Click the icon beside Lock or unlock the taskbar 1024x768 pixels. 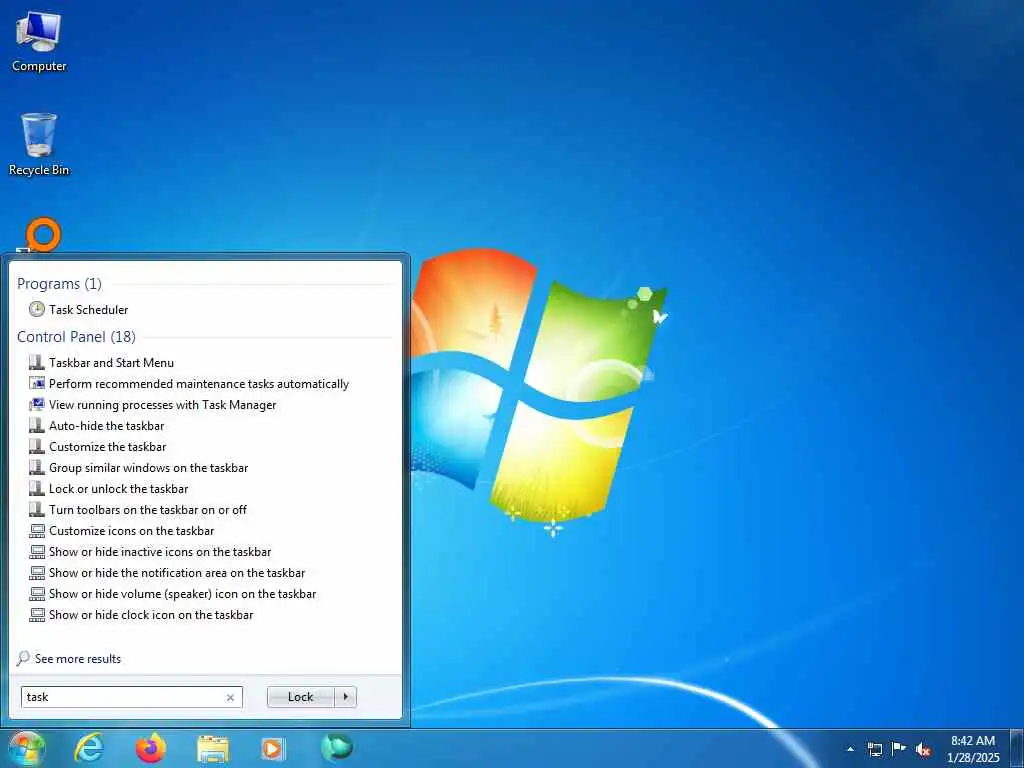click(37, 488)
